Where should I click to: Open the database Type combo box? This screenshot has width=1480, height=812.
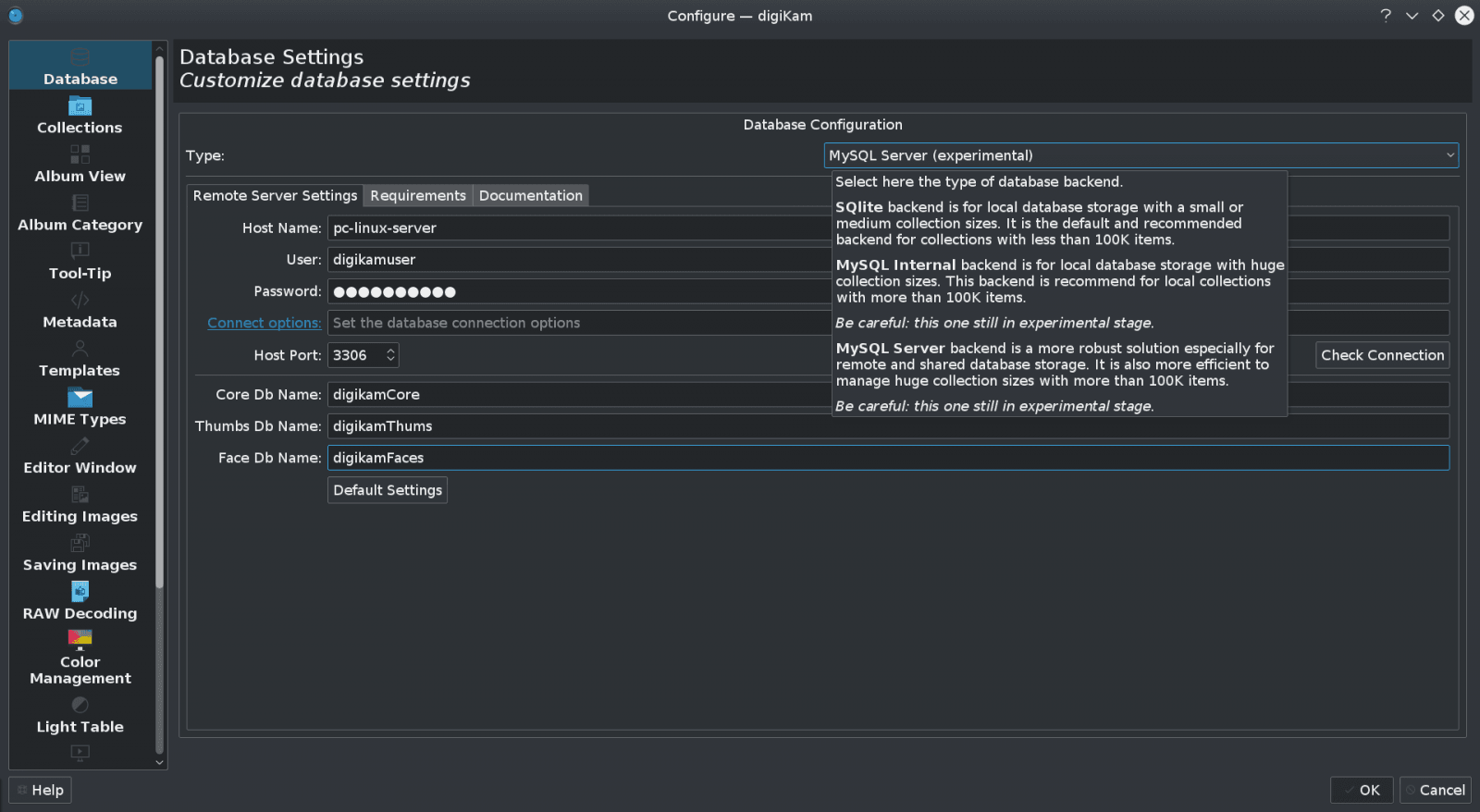tap(1141, 155)
